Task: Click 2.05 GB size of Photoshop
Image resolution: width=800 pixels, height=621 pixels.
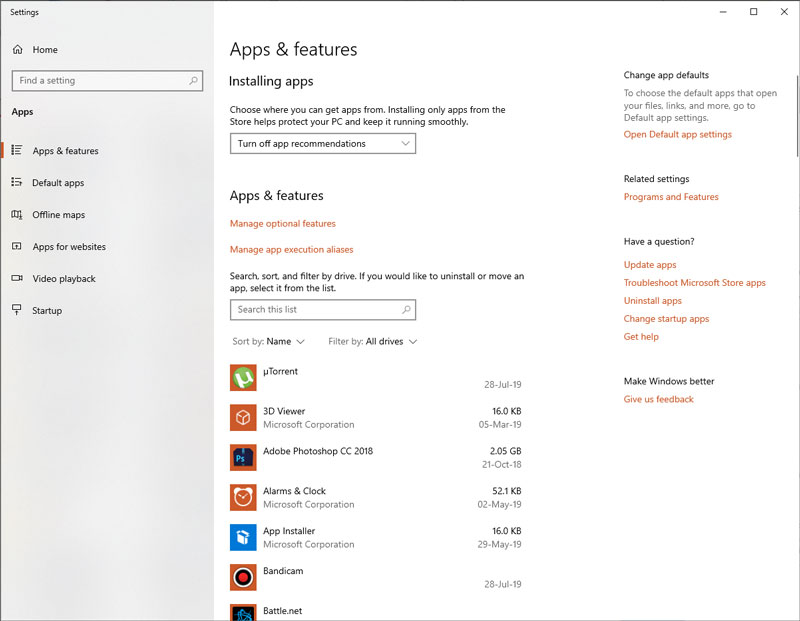Action: coord(505,451)
